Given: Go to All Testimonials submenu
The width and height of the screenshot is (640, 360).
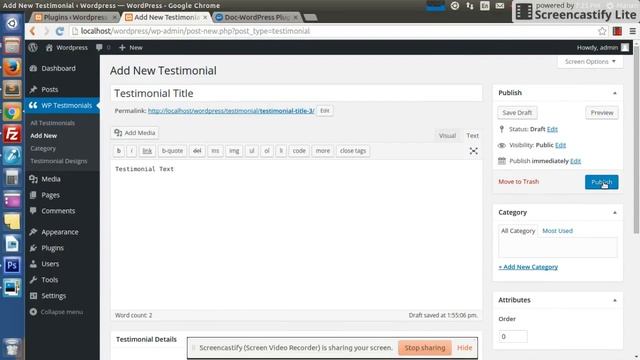Looking at the screenshot, I should 53,123.
